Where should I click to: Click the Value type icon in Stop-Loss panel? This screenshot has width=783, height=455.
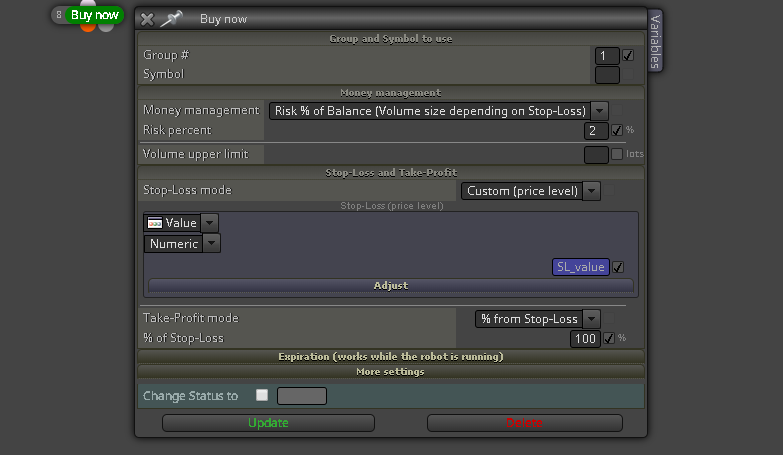coord(155,223)
